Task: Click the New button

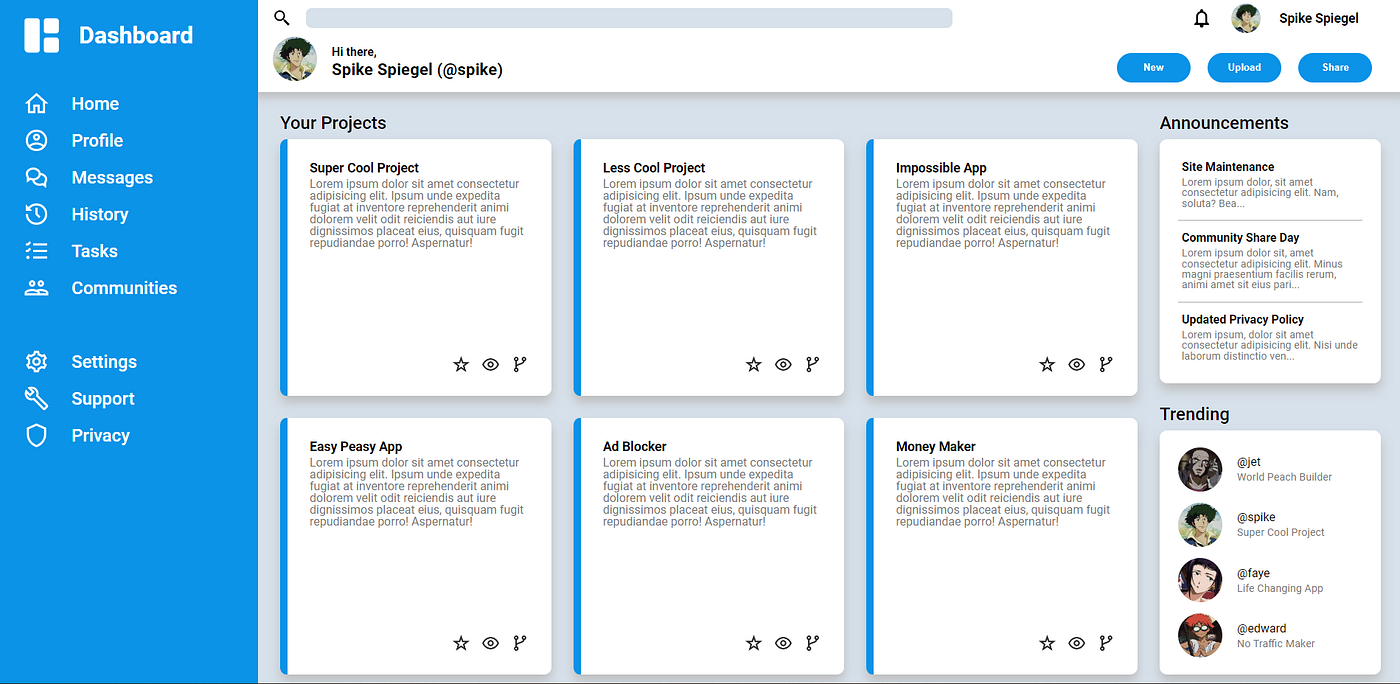Action: pyautogui.click(x=1153, y=67)
